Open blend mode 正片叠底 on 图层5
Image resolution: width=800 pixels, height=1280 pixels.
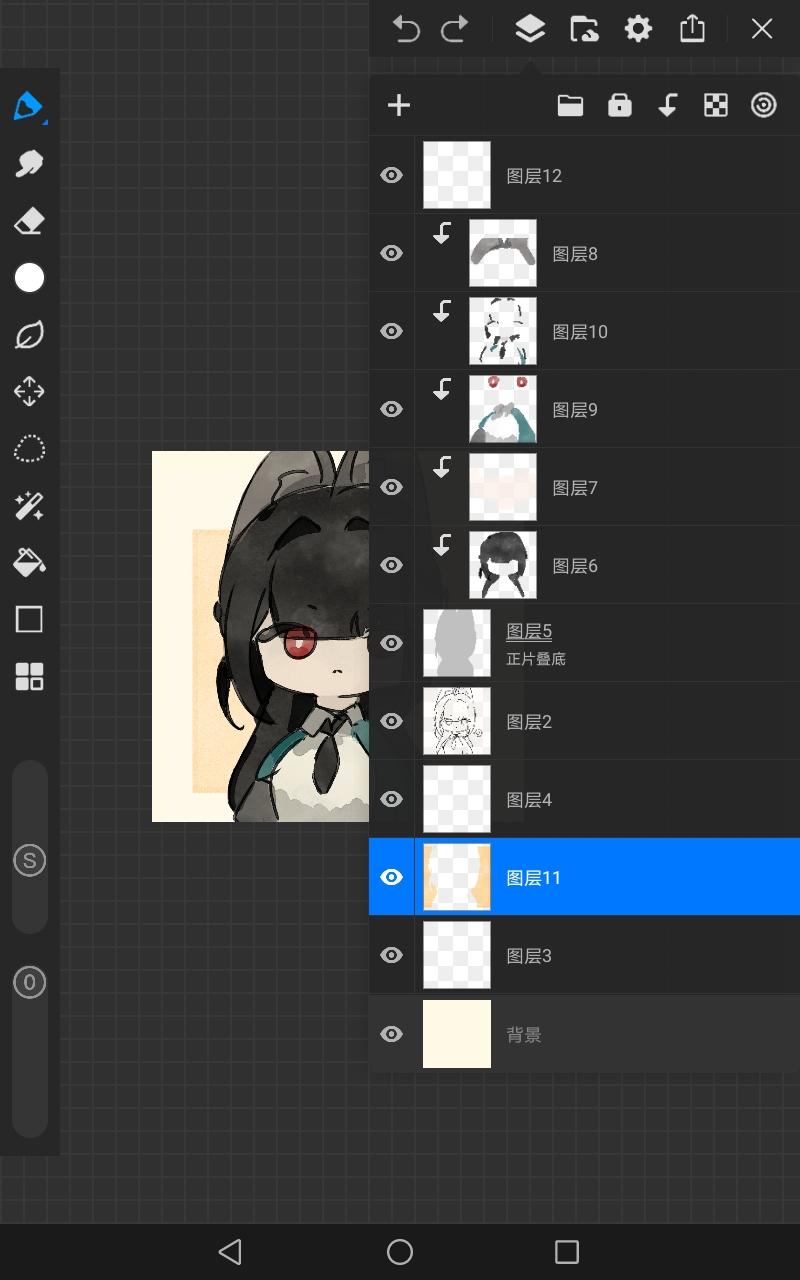pos(536,660)
